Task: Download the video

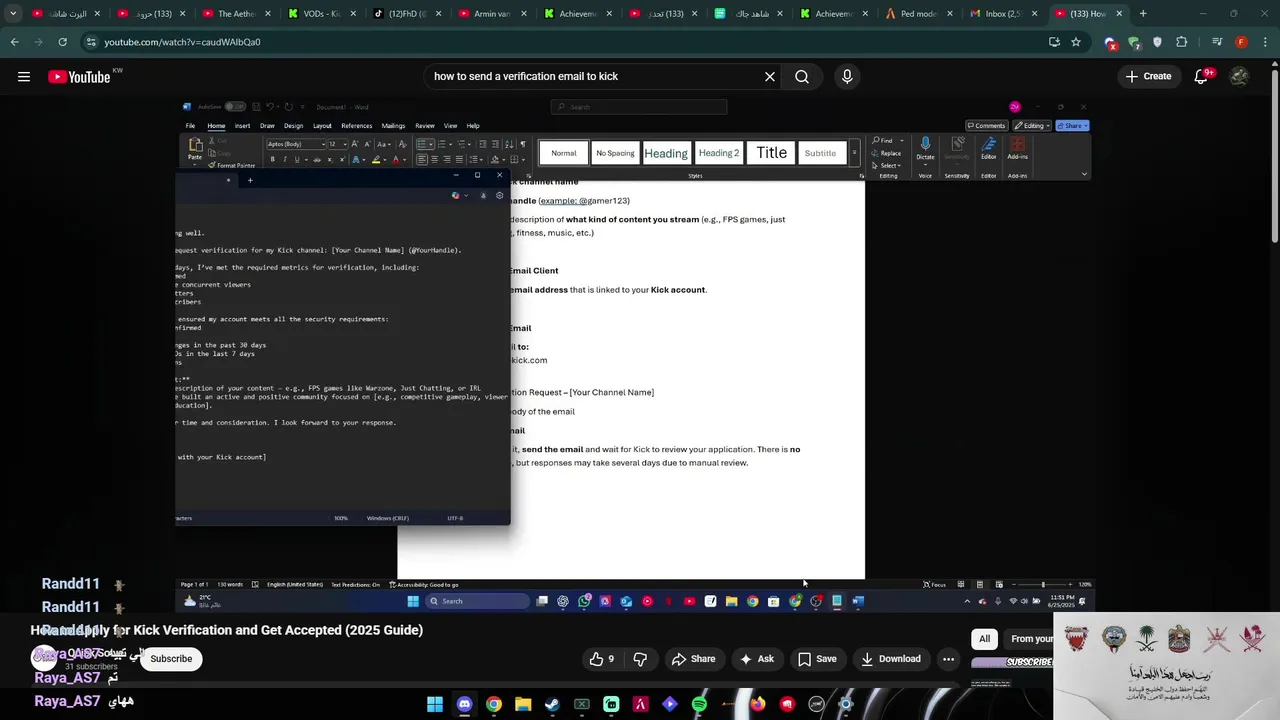Action: (x=890, y=659)
